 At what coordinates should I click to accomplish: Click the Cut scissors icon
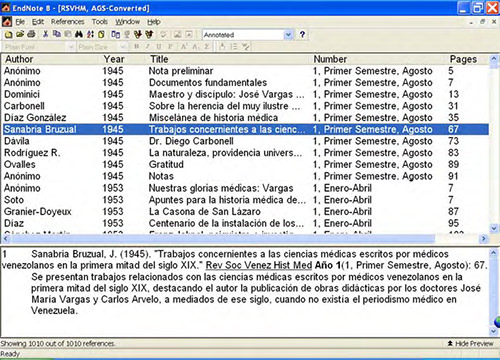tap(46, 34)
